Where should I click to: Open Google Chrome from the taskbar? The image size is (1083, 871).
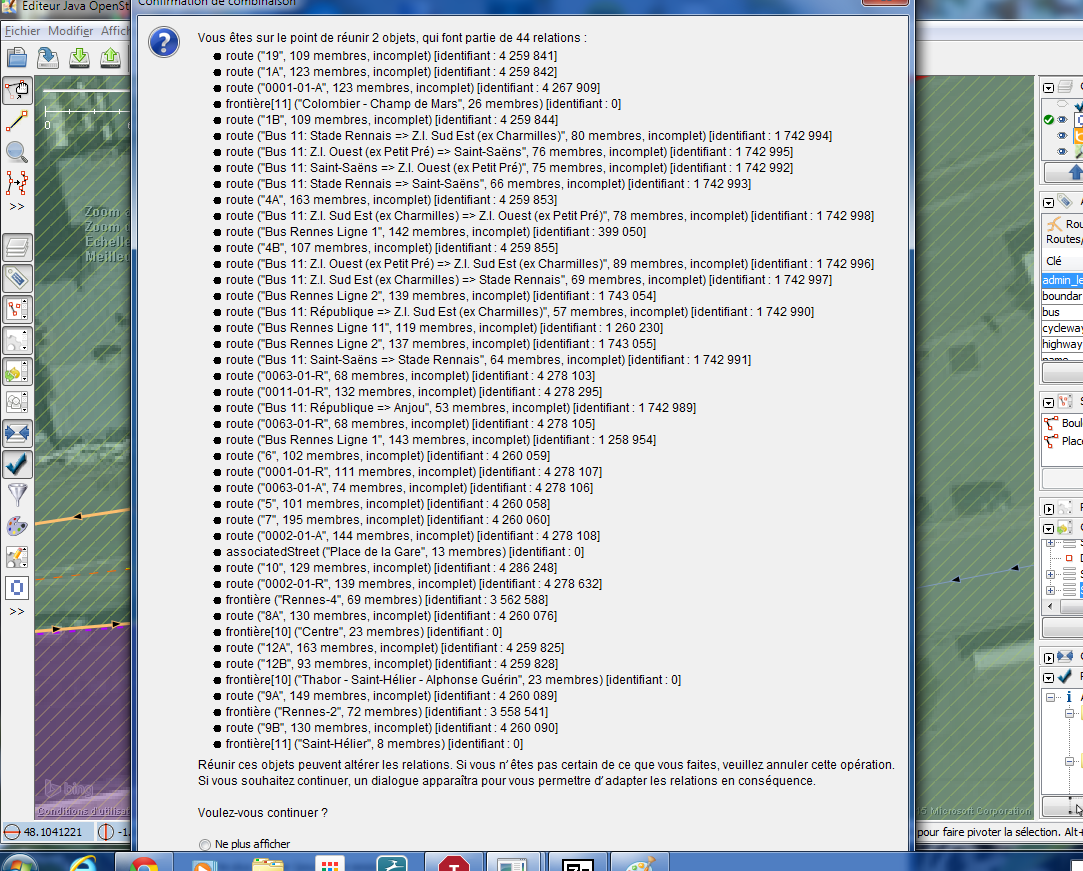click(144, 863)
